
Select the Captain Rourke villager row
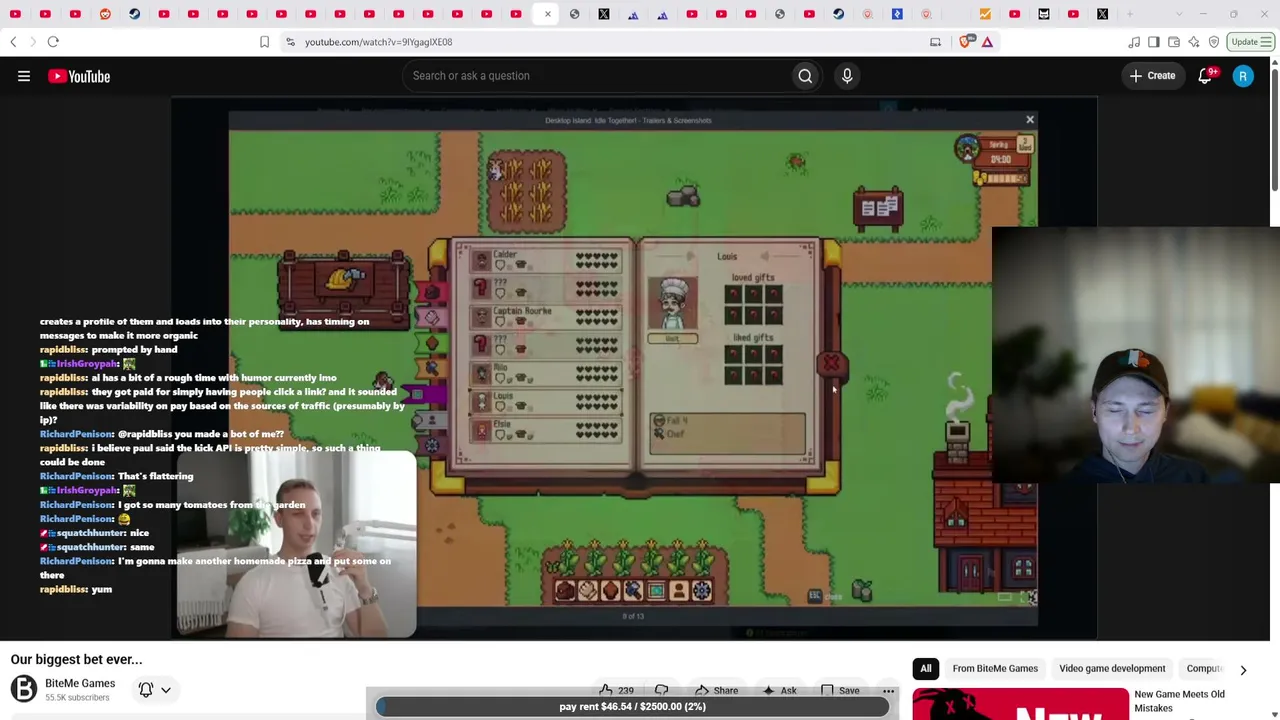click(545, 316)
